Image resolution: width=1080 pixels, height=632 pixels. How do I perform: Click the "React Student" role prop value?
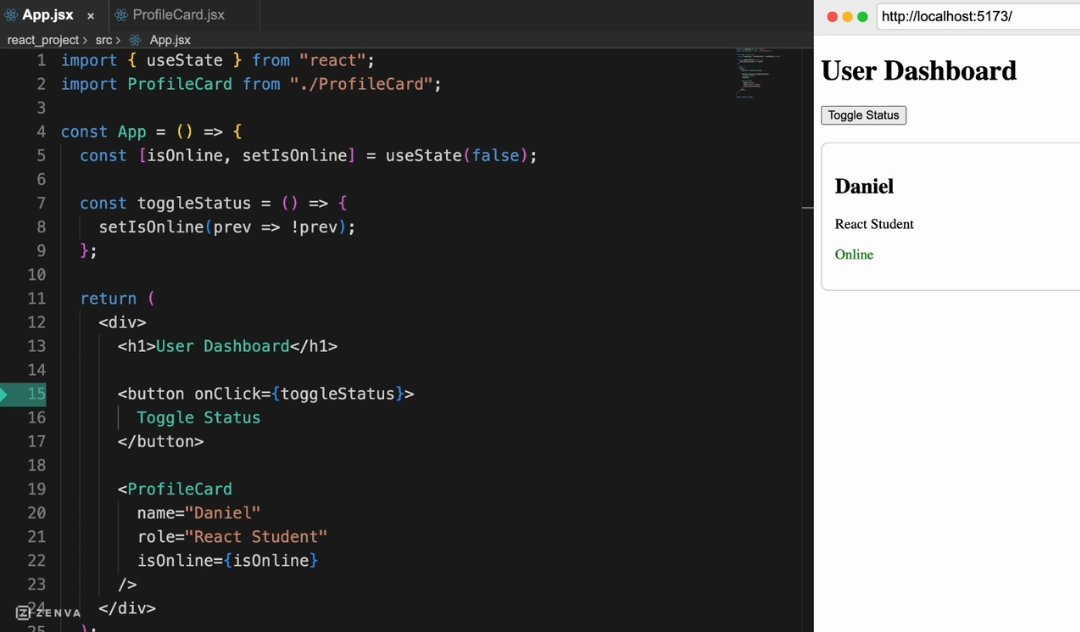point(256,537)
